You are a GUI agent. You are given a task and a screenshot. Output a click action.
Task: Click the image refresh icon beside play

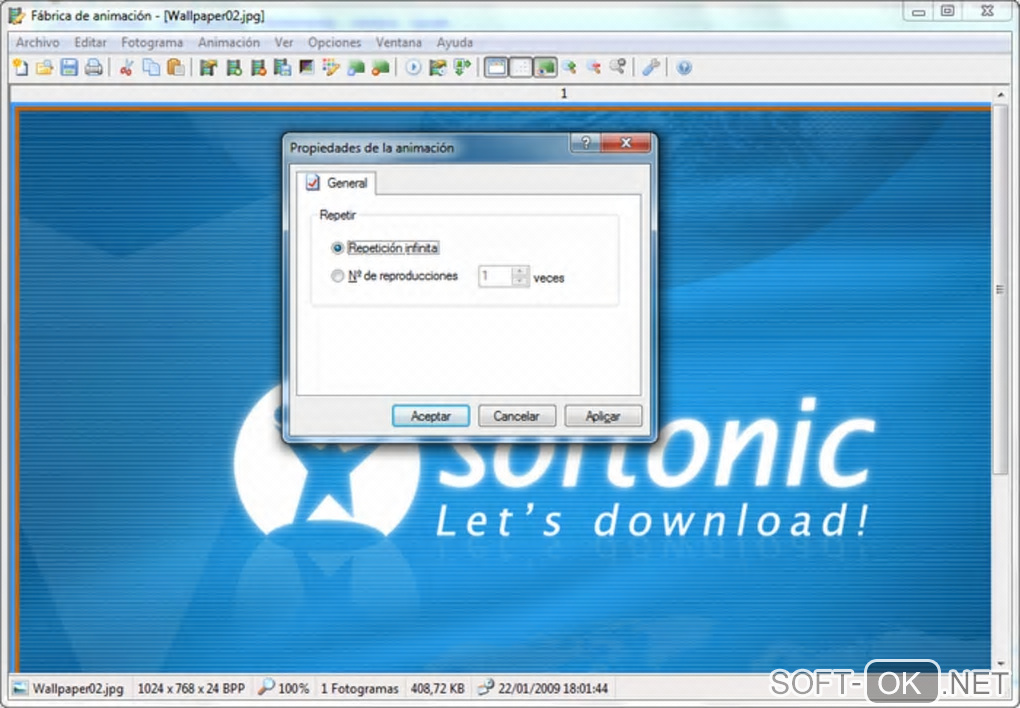[438, 67]
